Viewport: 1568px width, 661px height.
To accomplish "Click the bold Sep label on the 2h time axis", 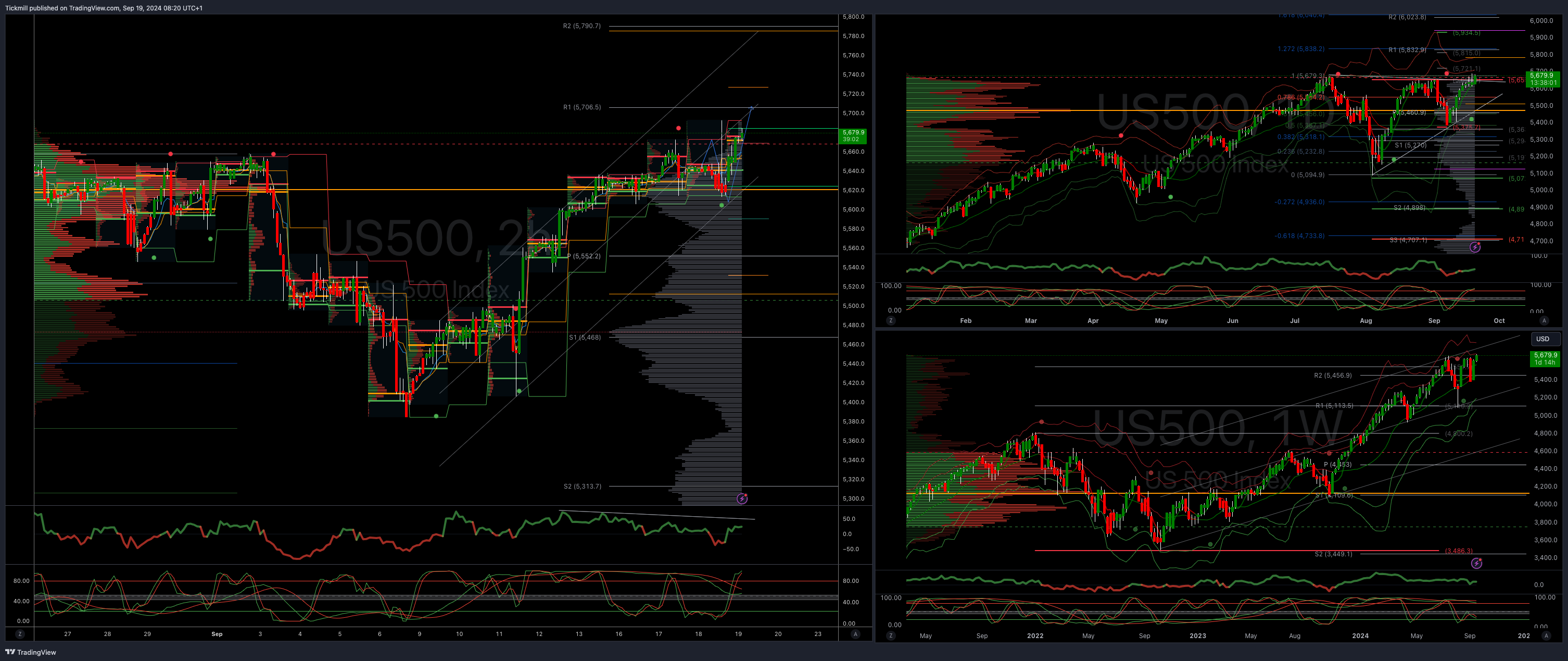I will (217, 634).
